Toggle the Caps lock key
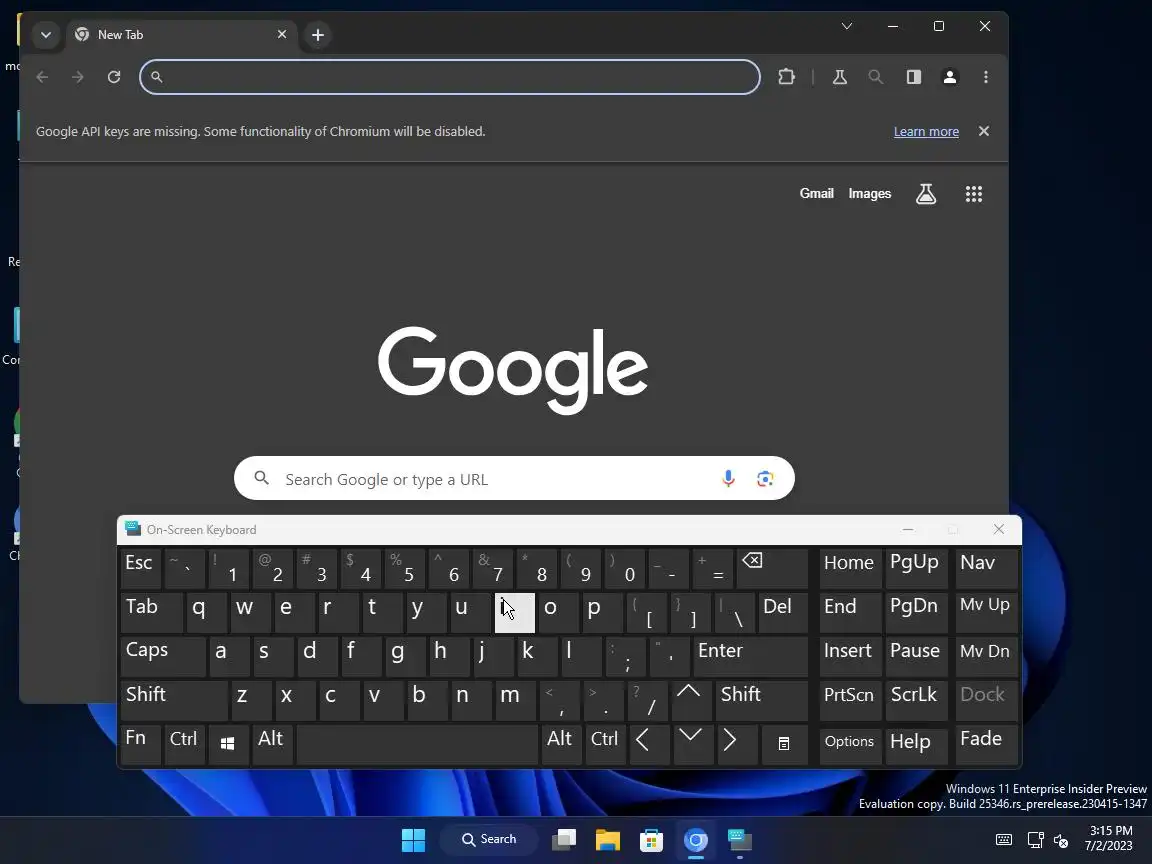Screen dimensions: 1152x864 click(x=163, y=656)
